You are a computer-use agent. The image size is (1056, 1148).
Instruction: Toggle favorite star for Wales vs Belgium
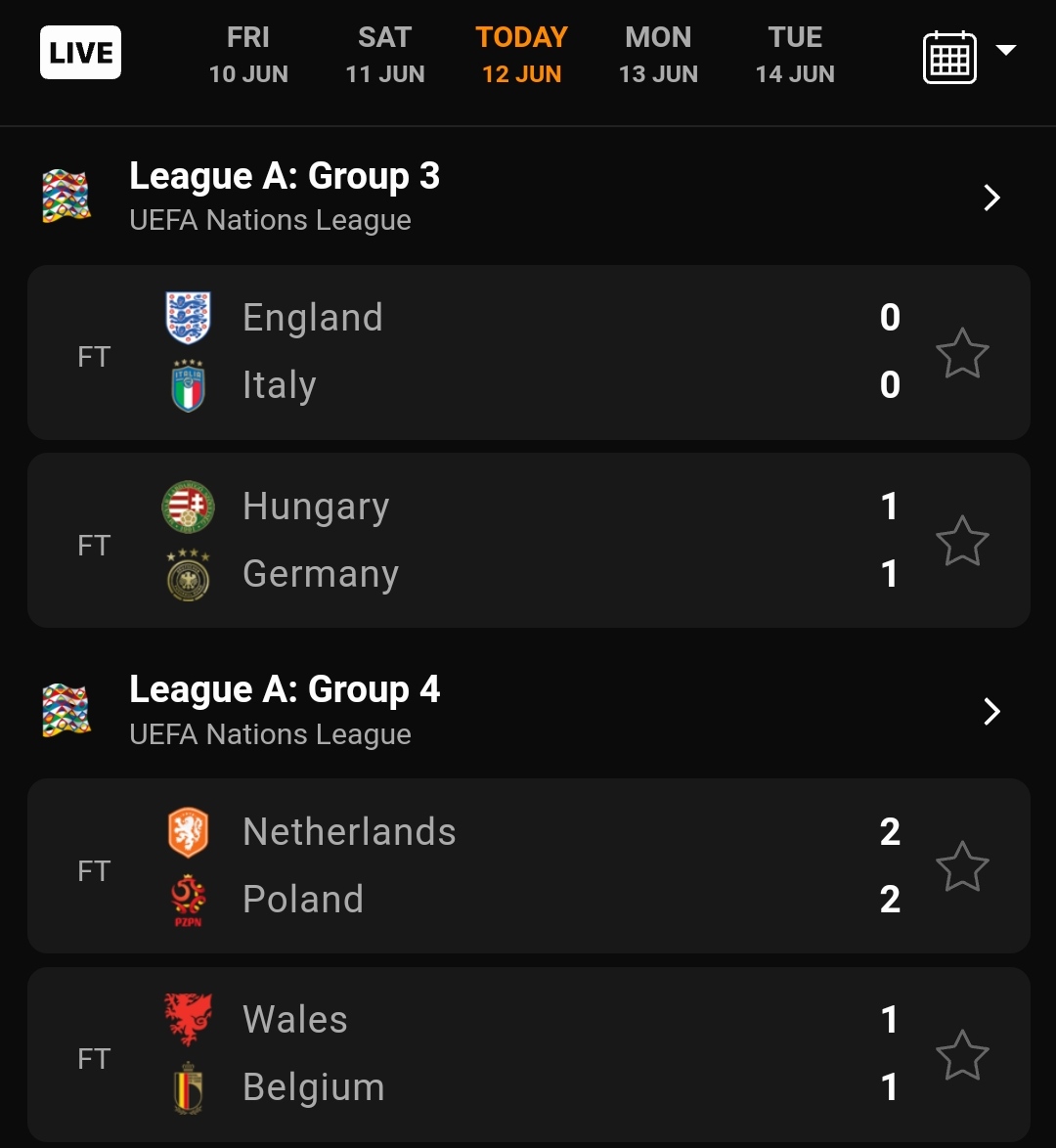coord(962,1056)
